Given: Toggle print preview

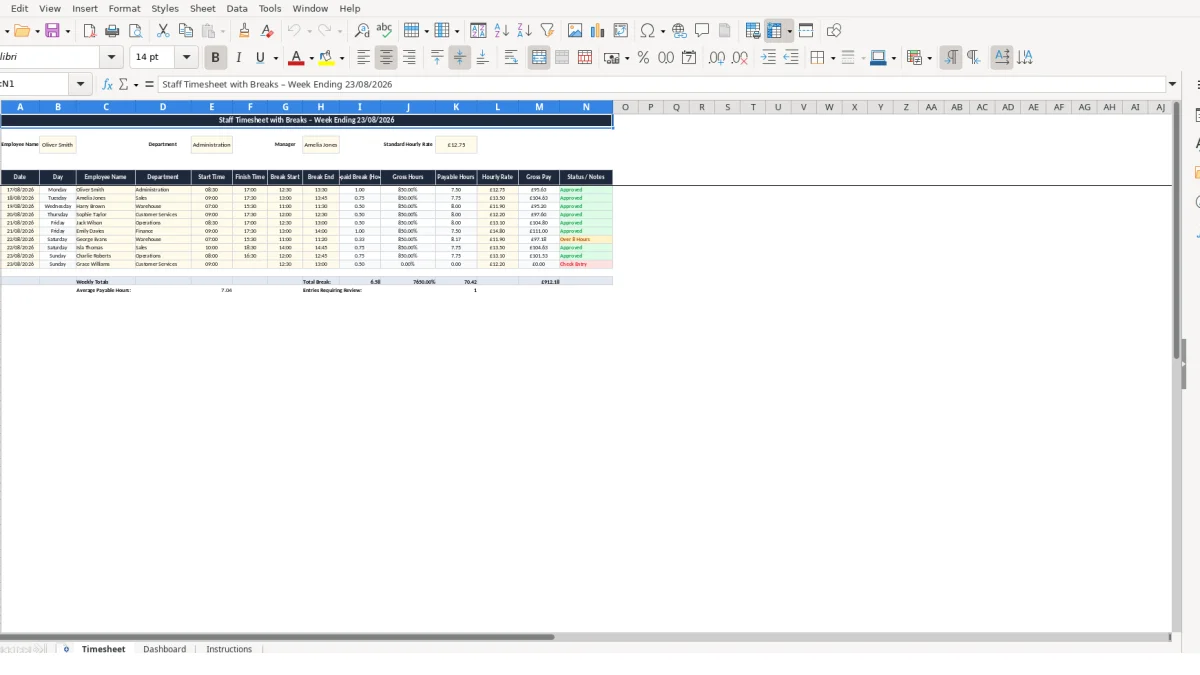Looking at the screenshot, I should click(x=135, y=31).
